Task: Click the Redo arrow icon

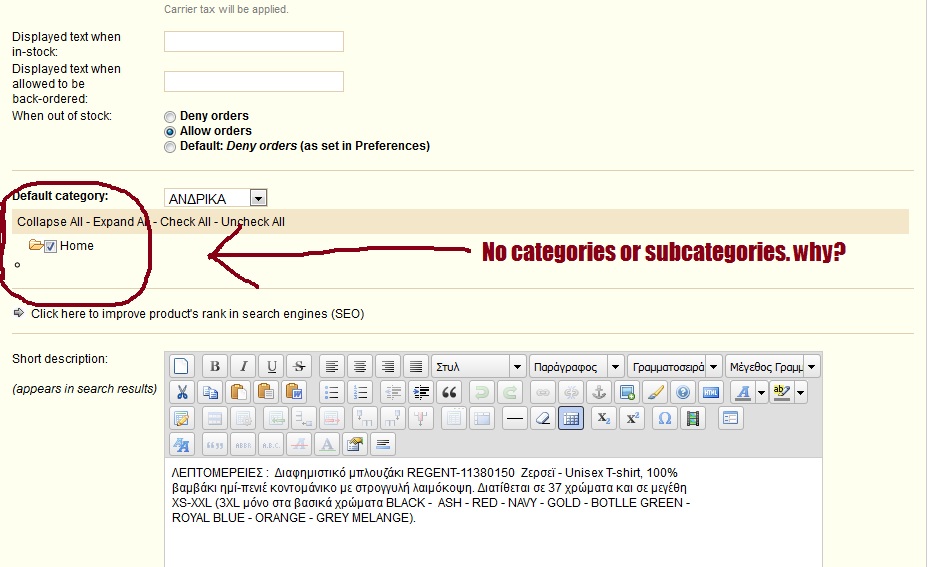Action: coord(510,392)
